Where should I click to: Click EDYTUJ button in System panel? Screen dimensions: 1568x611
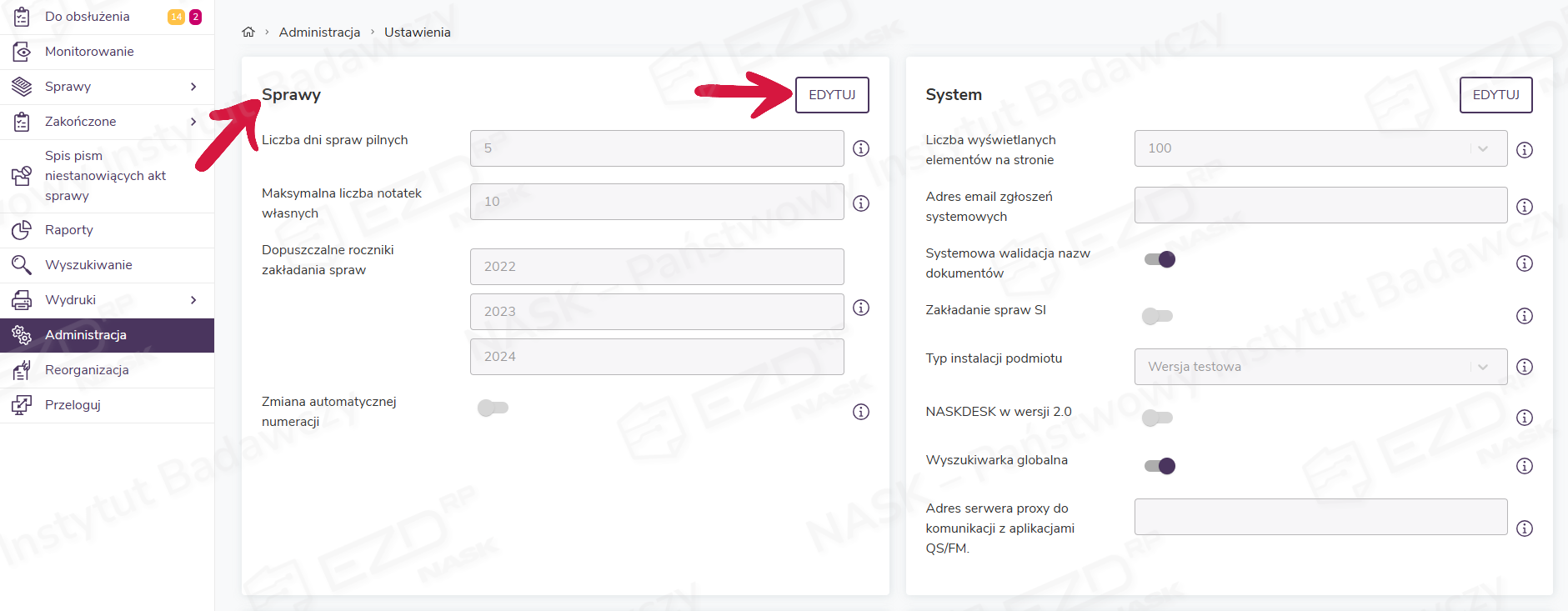point(1495,95)
